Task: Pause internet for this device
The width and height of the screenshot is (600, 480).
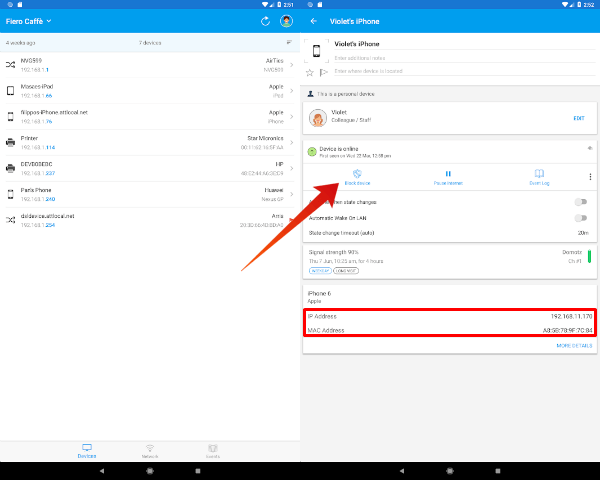Action: coord(448,177)
